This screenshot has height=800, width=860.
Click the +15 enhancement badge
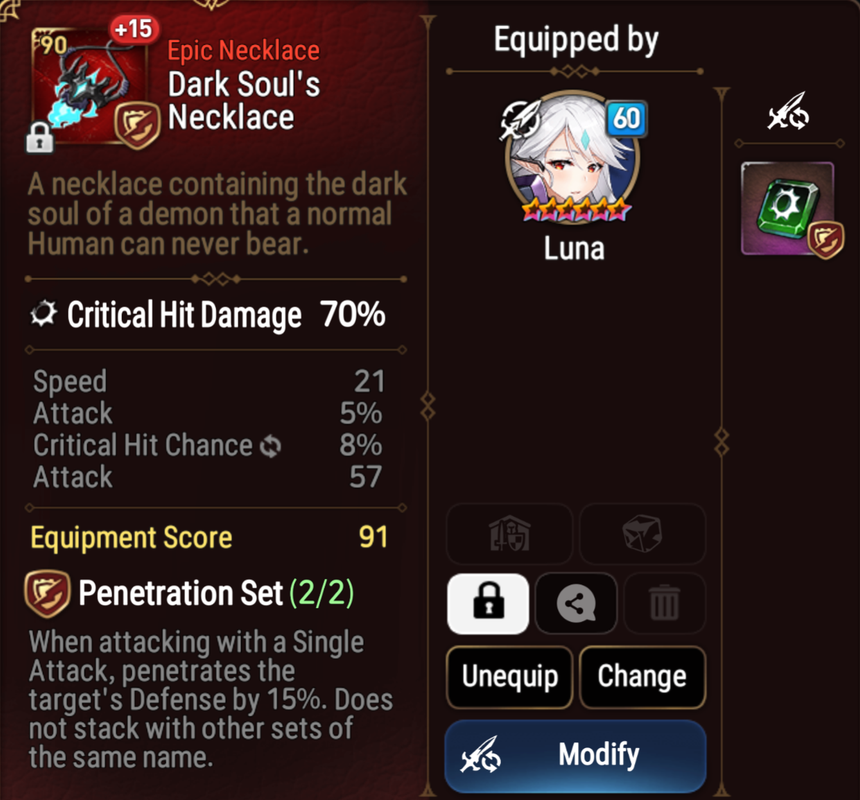(x=134, y=29)
